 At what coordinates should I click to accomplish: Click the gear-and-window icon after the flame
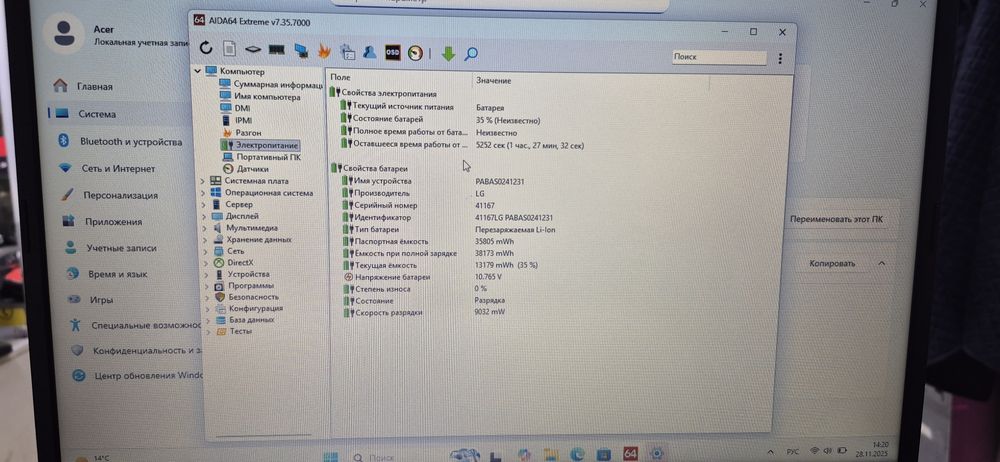point(348,51)
